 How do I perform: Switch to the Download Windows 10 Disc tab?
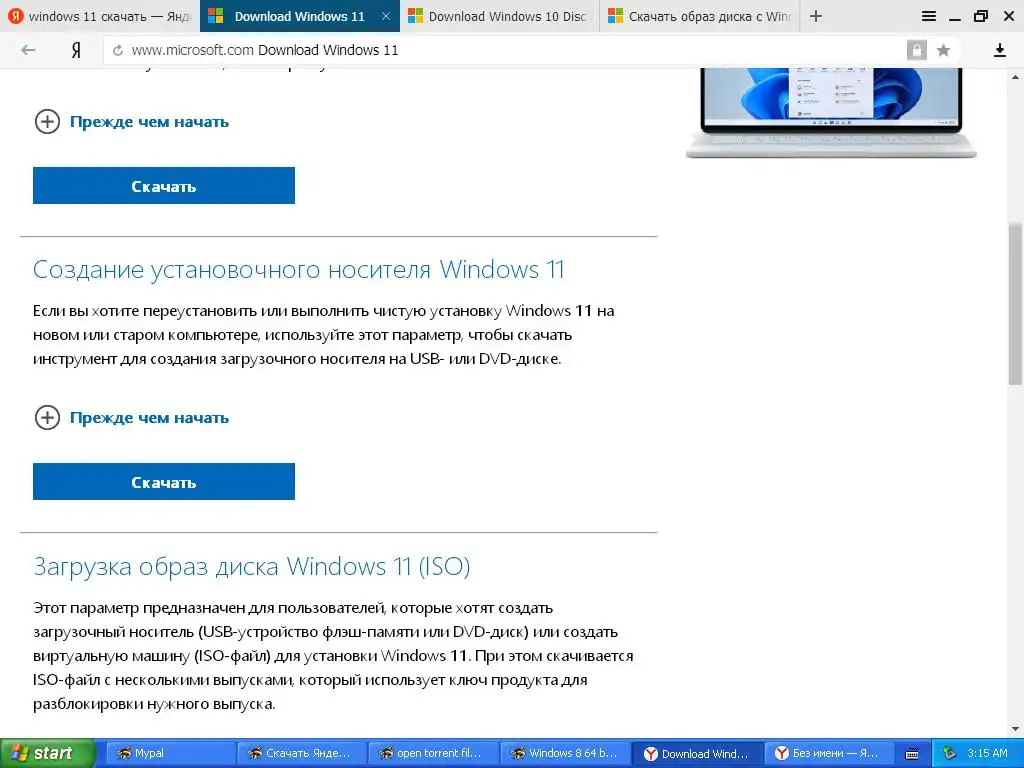(500, 16)
